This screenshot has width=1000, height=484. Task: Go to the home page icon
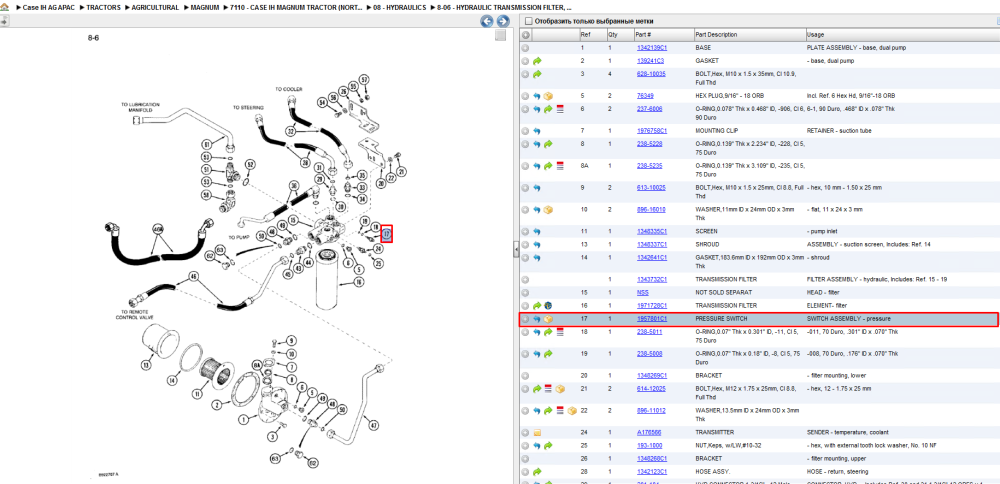point(5,7)
